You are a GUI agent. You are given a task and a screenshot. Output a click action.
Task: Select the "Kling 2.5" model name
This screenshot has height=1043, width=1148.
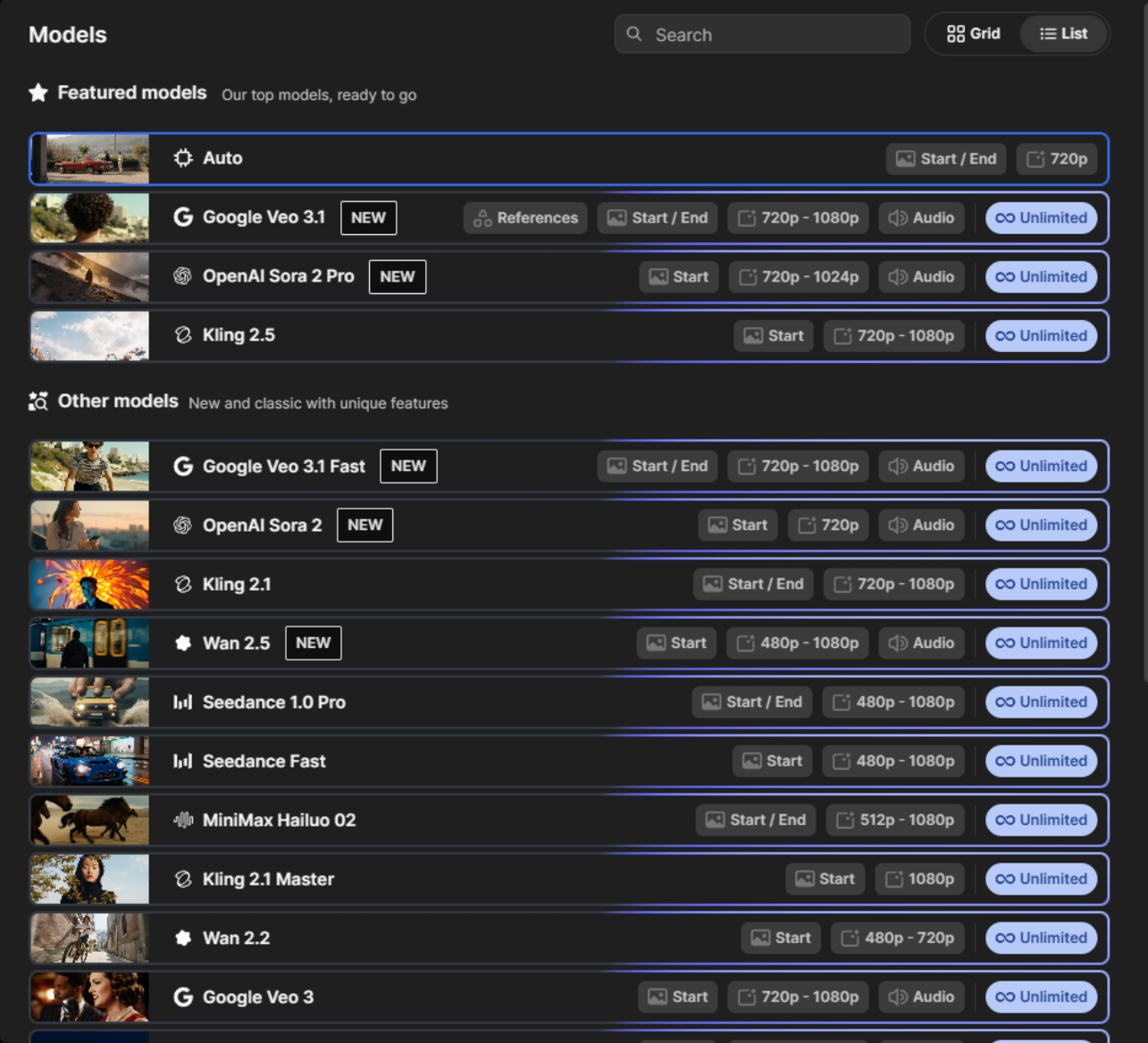239,335
